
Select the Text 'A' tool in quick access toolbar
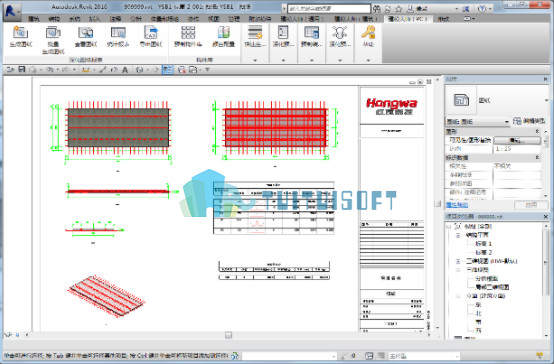point(125,70)
